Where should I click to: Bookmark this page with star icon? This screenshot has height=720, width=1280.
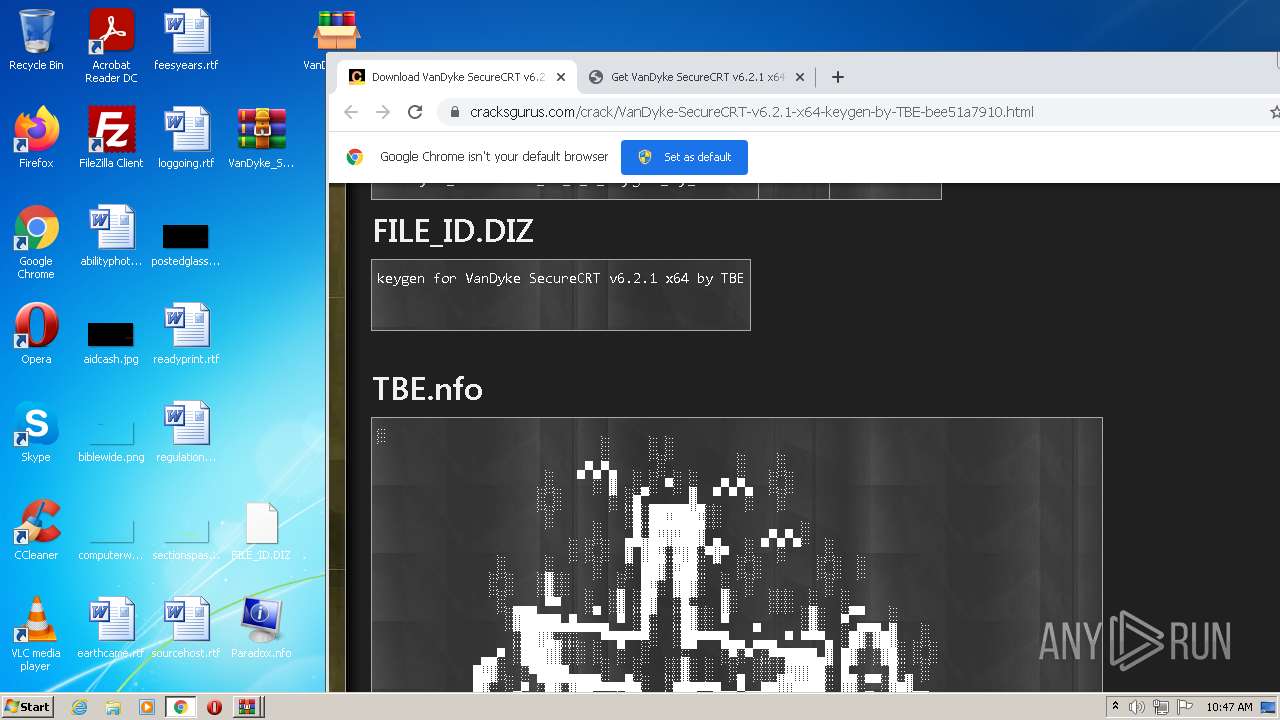[1274, 112]
